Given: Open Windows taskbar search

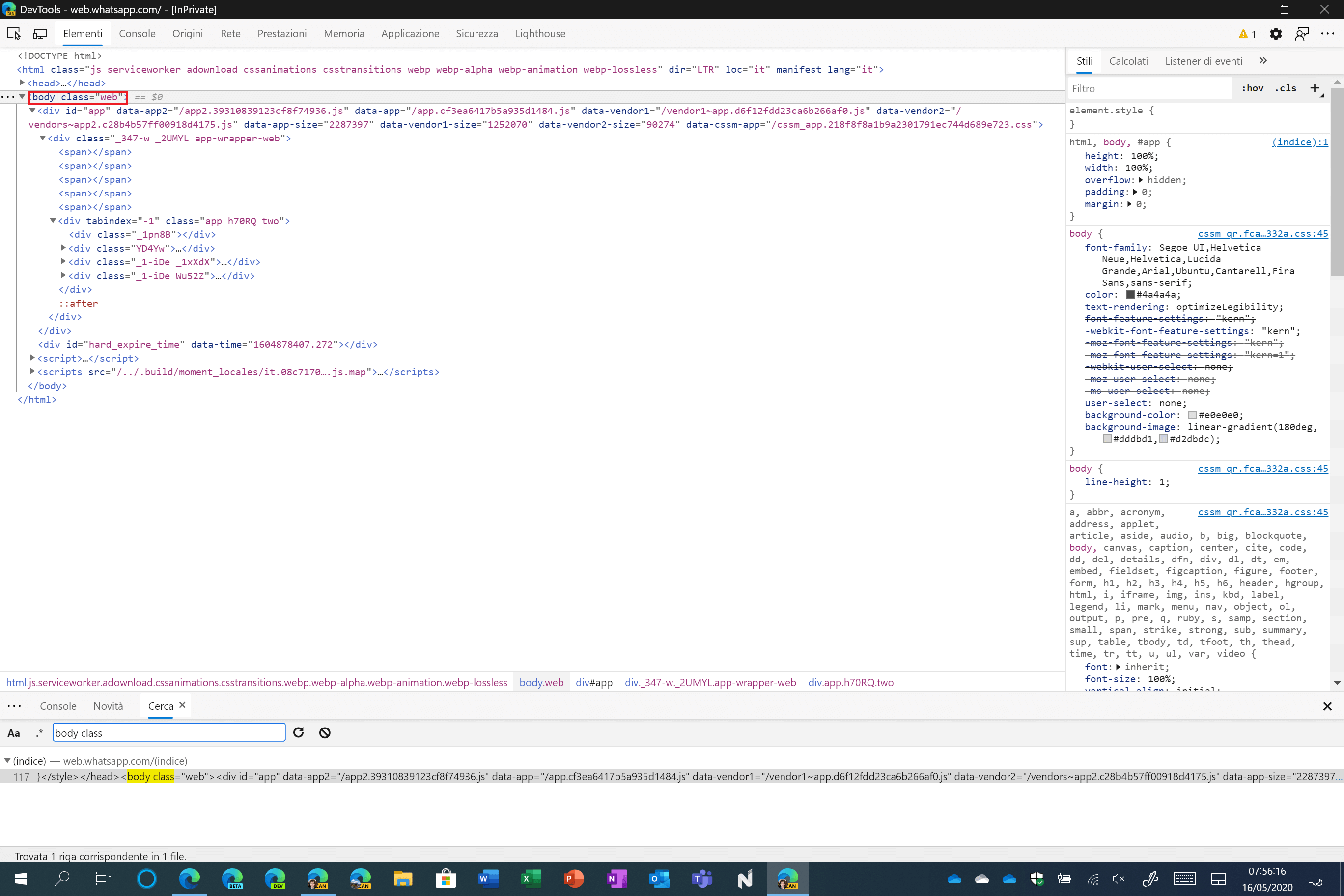Looking at the screenshot, I should click(x=62, y=878).
